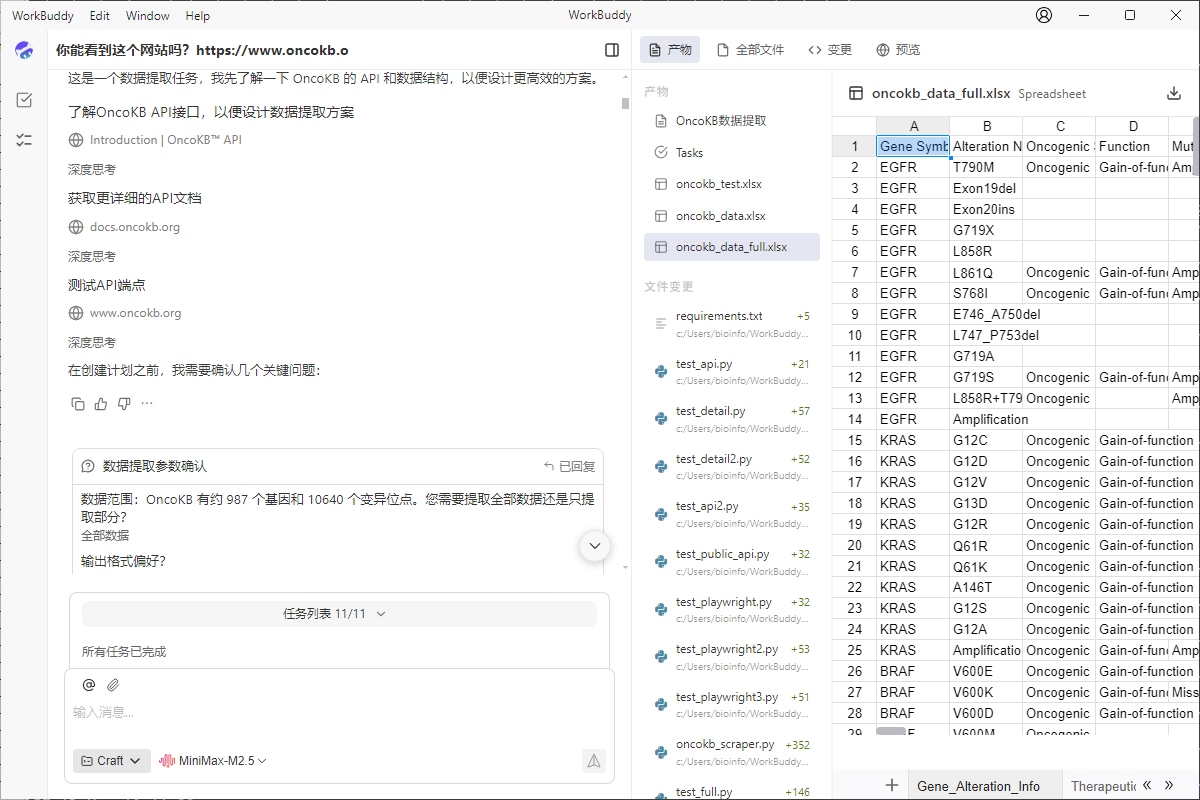
Task: Open the Help menu
Action: point(198,16)
